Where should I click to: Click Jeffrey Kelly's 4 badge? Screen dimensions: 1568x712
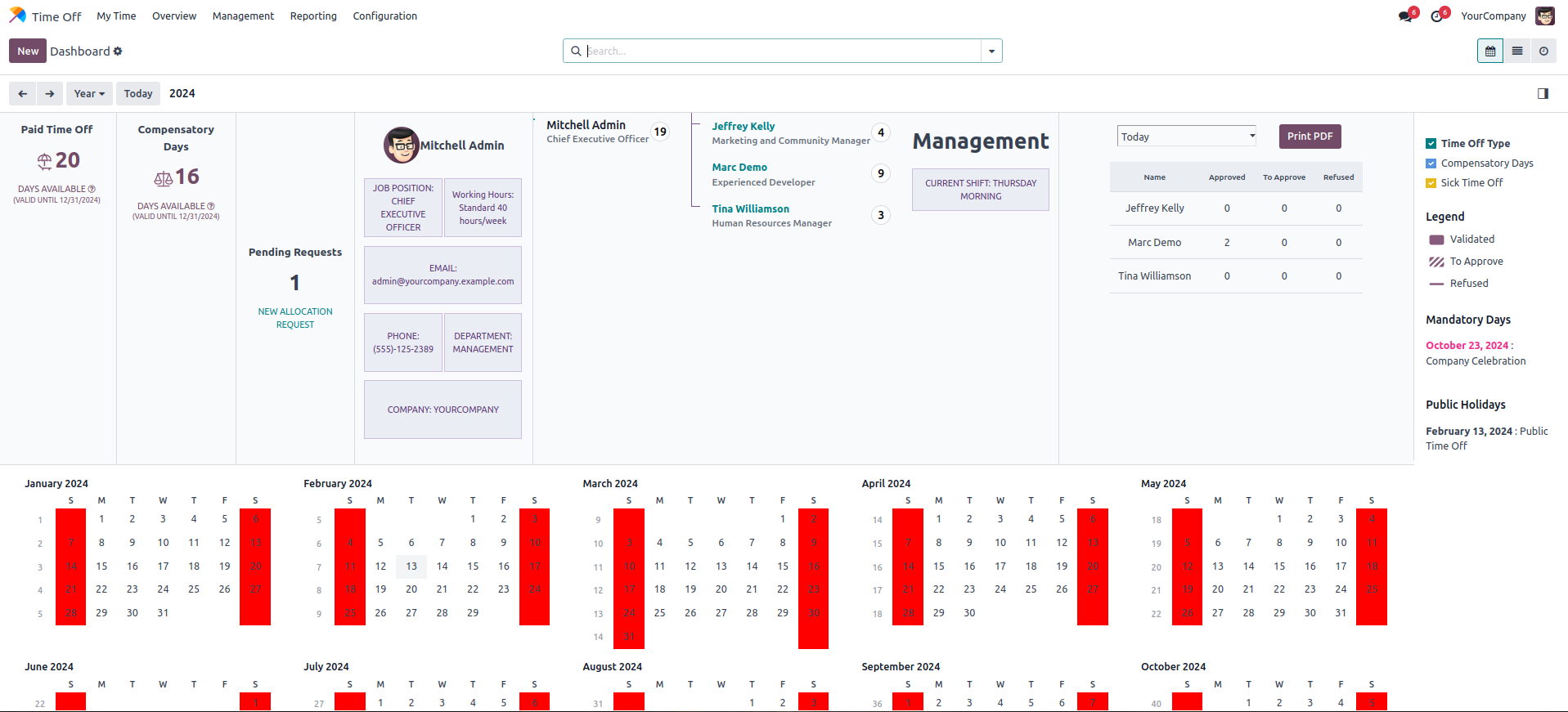(x=881, y=132)
